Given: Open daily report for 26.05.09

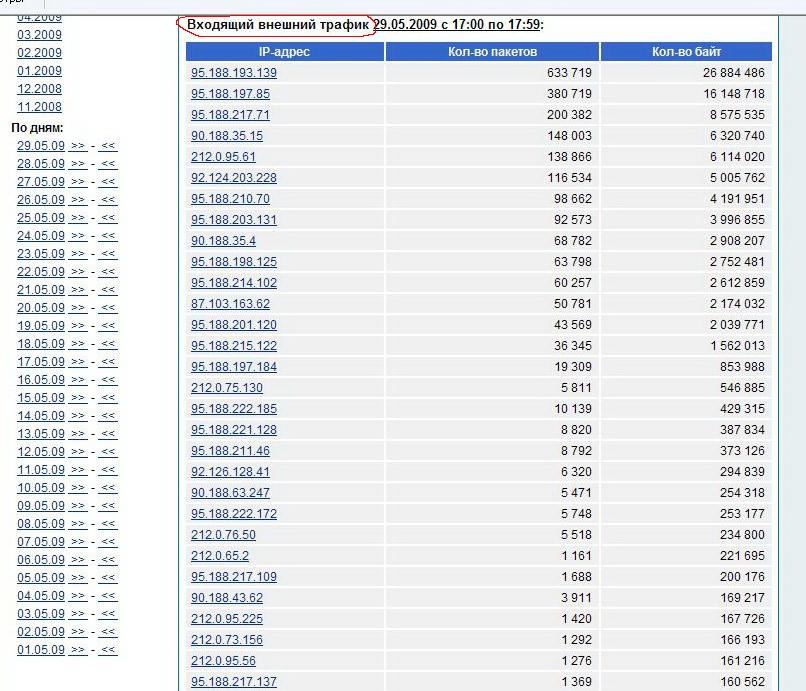Looking at the screenshot, I should (x=41, y=200).
